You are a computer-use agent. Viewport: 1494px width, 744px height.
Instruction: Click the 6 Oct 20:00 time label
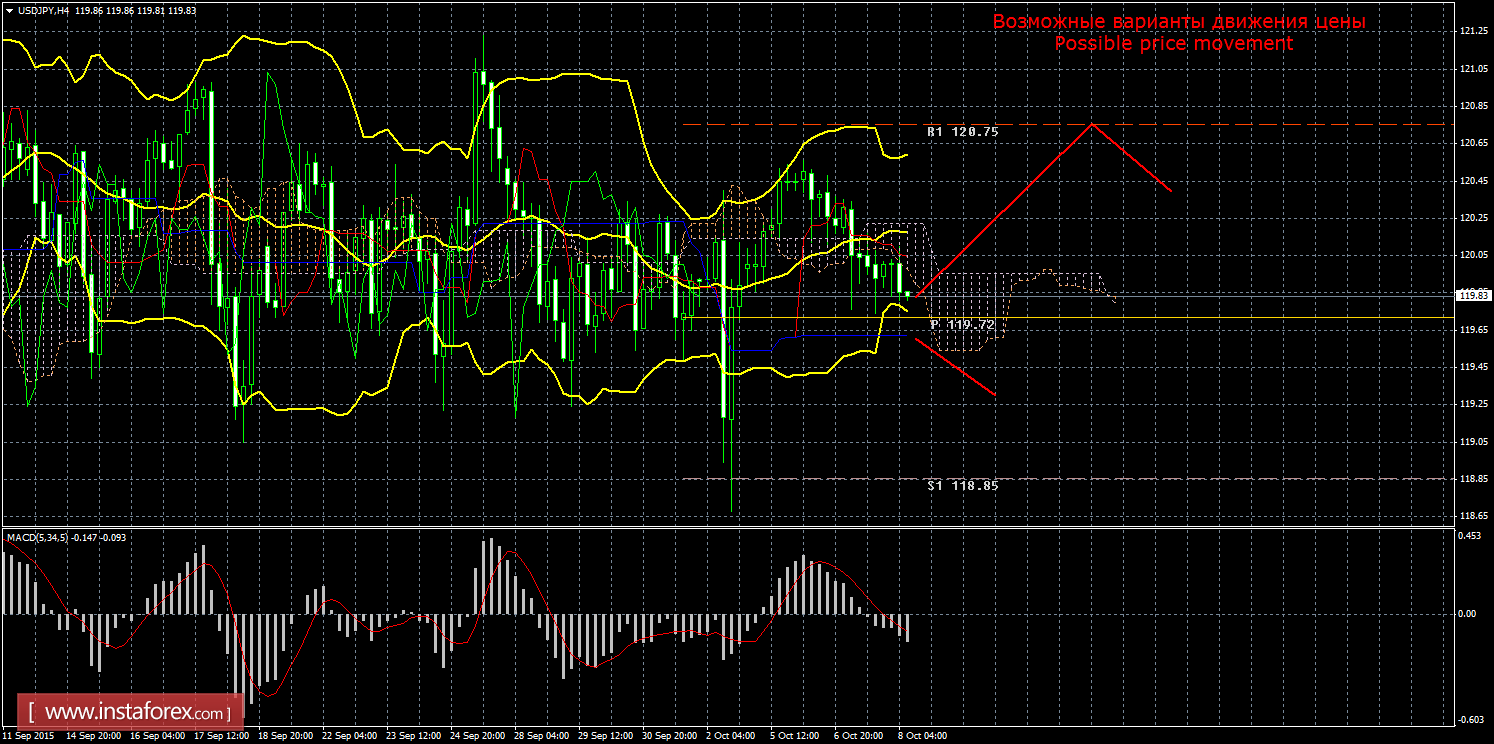(858, 736)
